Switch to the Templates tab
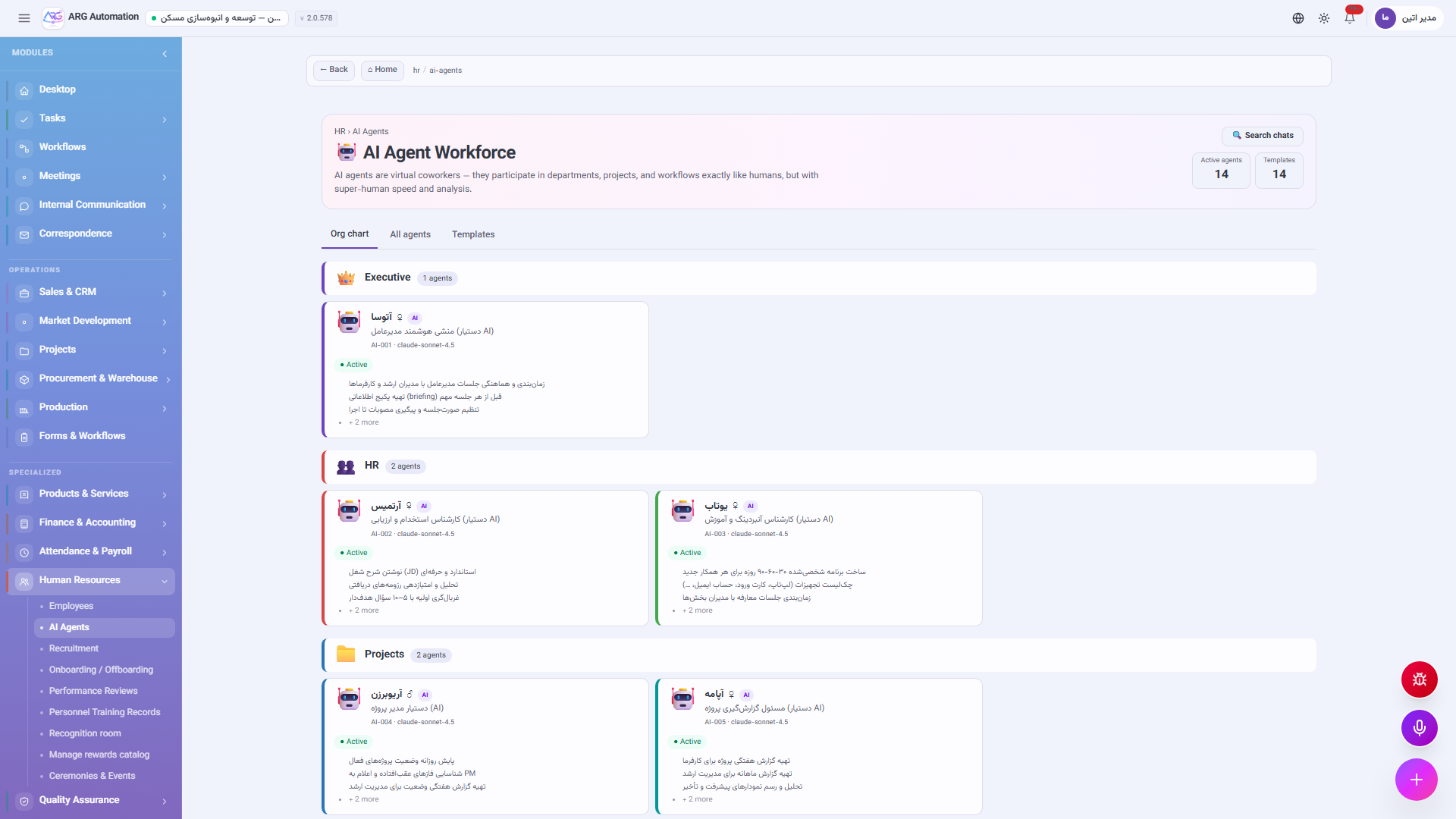The height and width of the screenshot is (819, 1456). 473,234
